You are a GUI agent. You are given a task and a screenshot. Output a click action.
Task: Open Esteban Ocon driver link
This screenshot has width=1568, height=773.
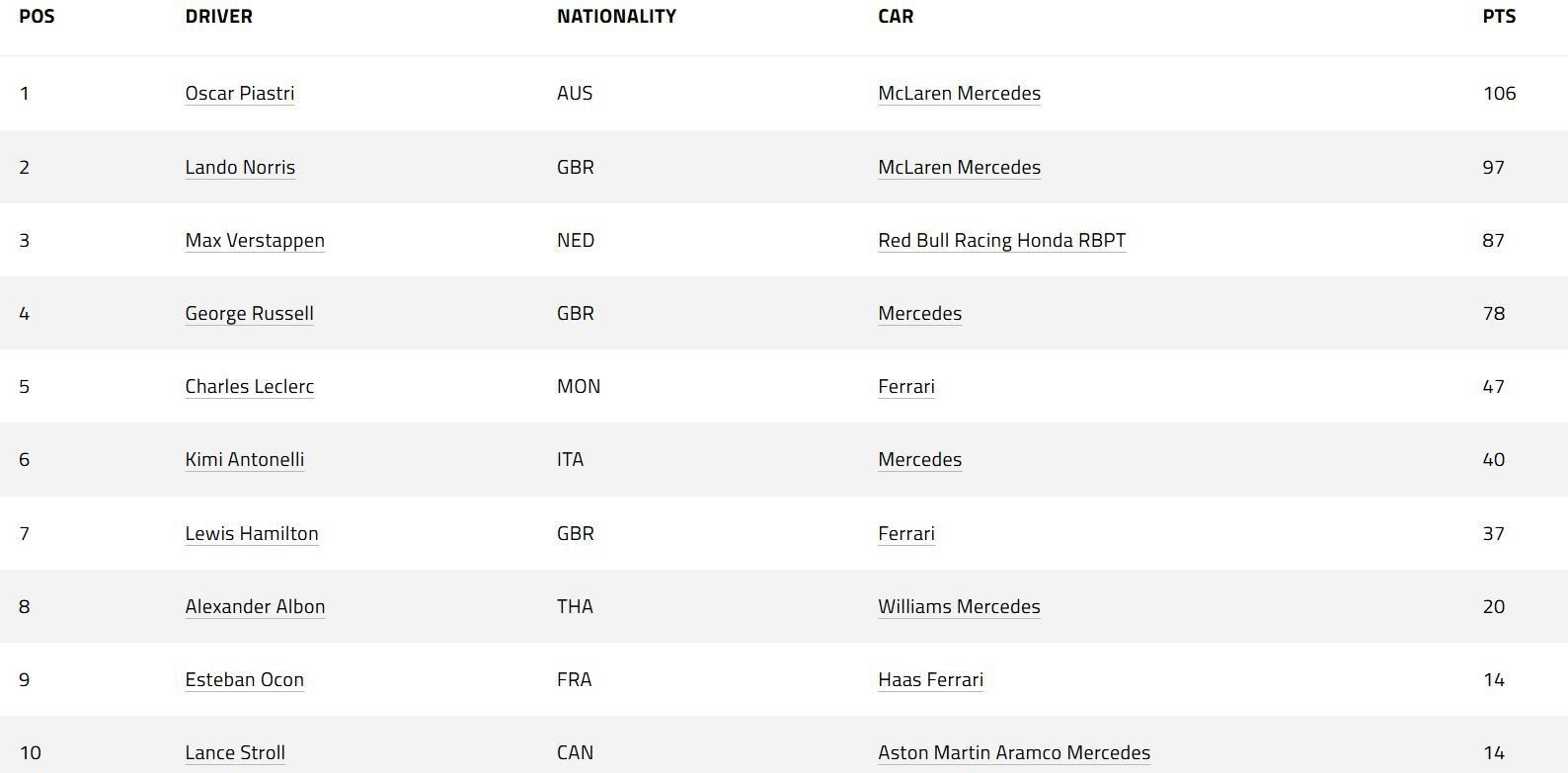245,679
